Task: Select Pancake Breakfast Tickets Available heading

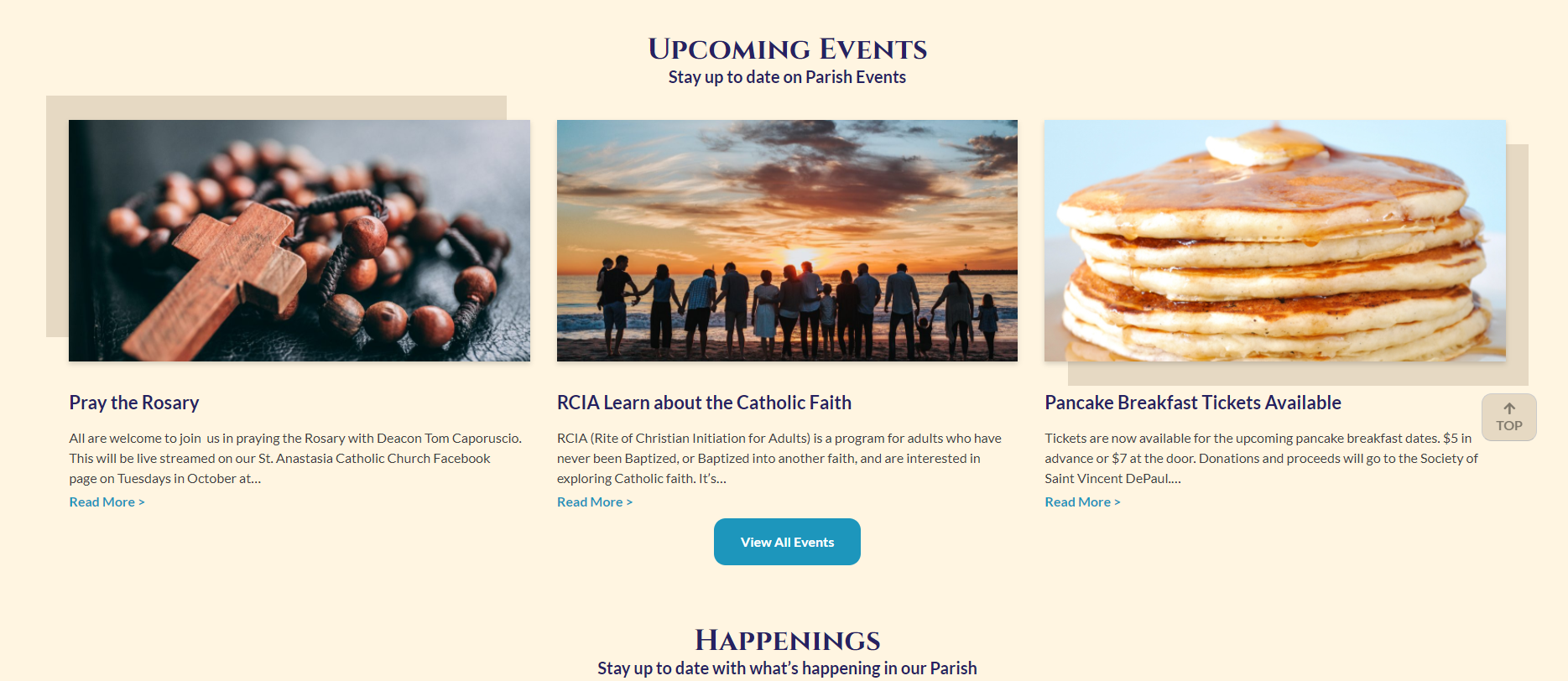Action: pos(1192,403)
